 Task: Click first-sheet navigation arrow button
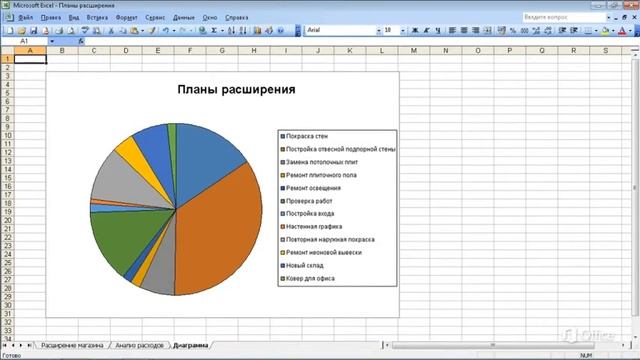coord(4,345)
